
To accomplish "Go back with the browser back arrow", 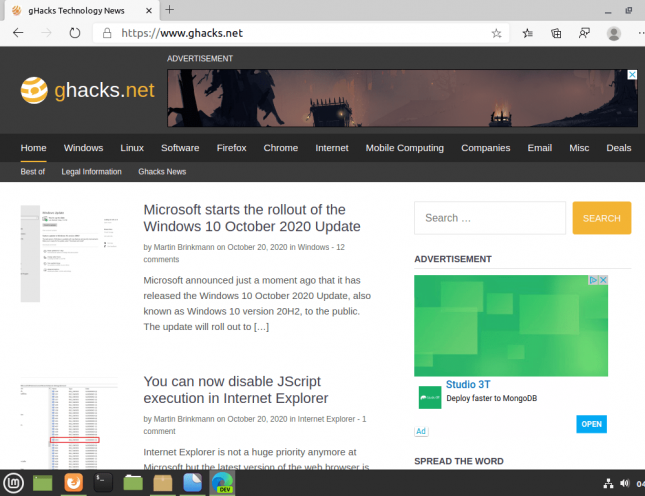I will [18, 33].
